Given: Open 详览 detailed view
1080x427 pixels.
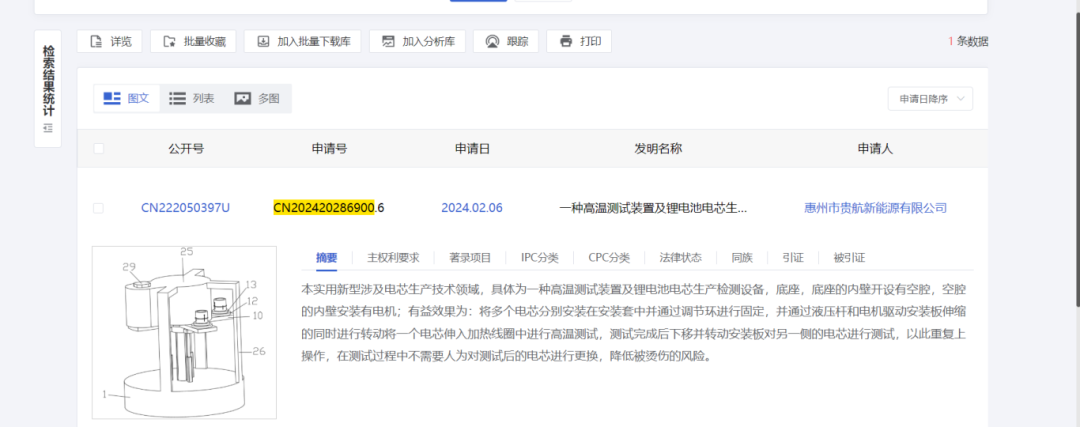Looking at the screenshot, I should pyautogui.click(x=109, y=41).
